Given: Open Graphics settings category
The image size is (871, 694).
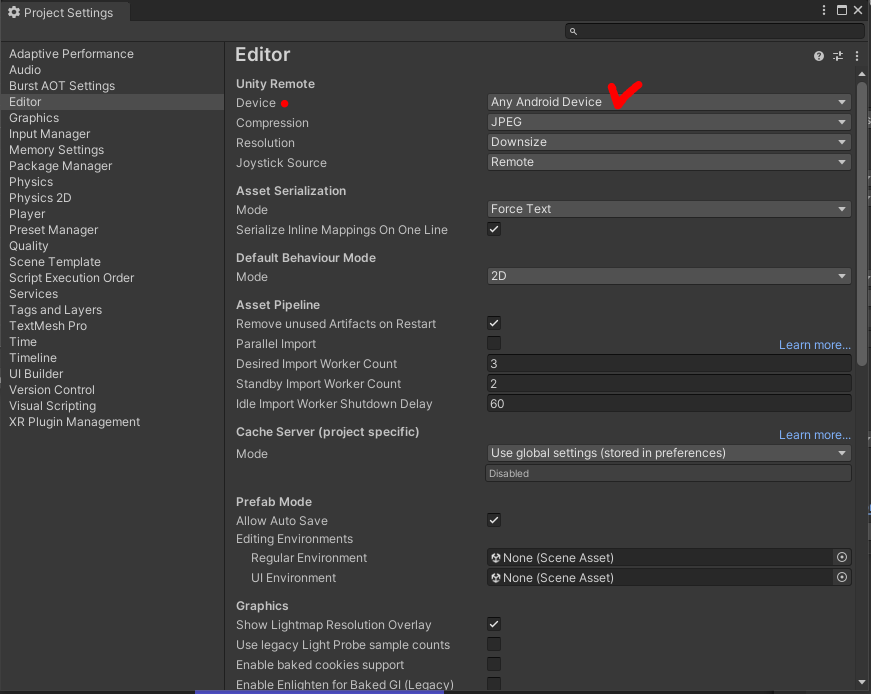Looking at the screenshot, I should pos(34,118).
